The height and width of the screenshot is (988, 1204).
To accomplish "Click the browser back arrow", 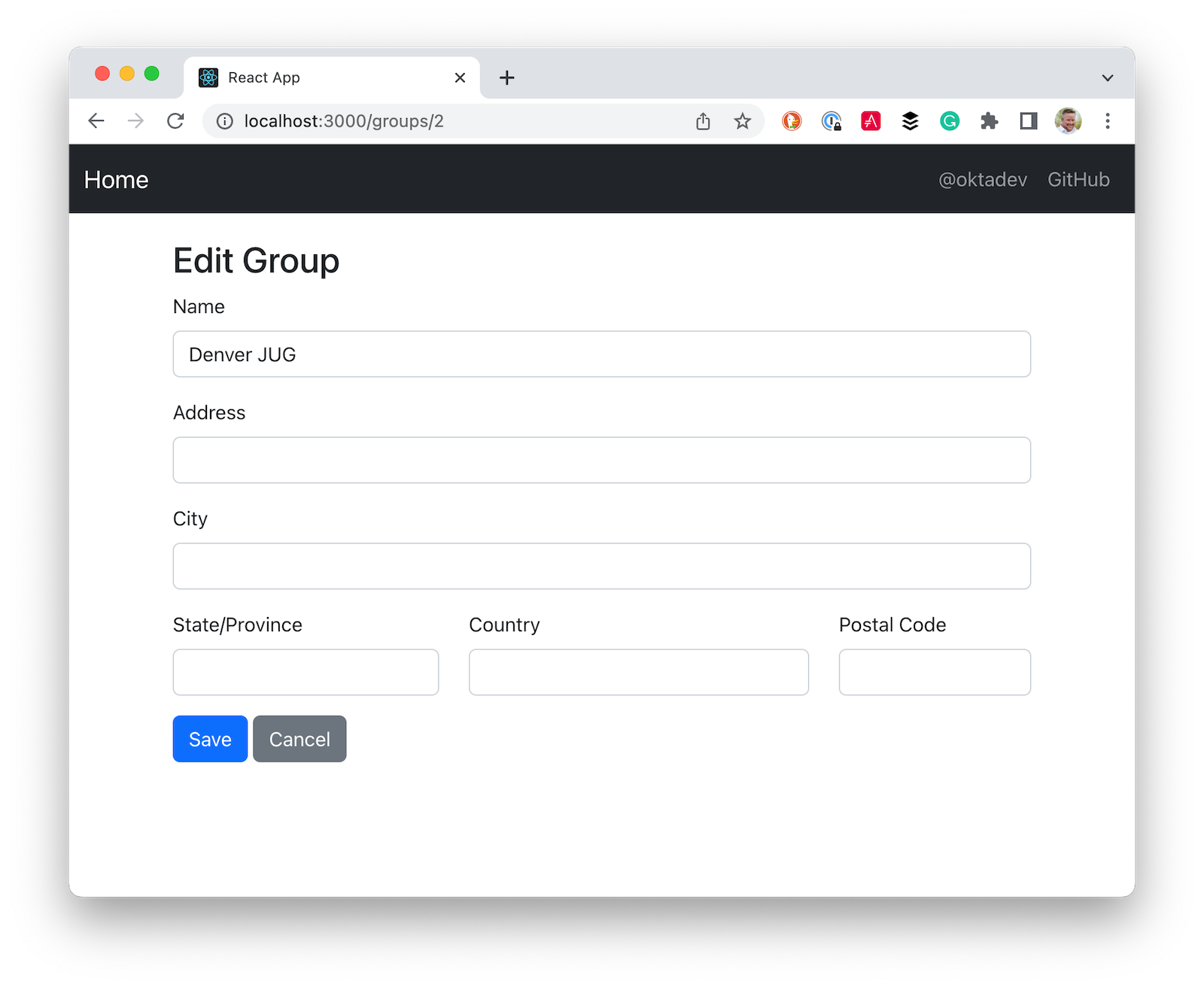I will point(96,121).
